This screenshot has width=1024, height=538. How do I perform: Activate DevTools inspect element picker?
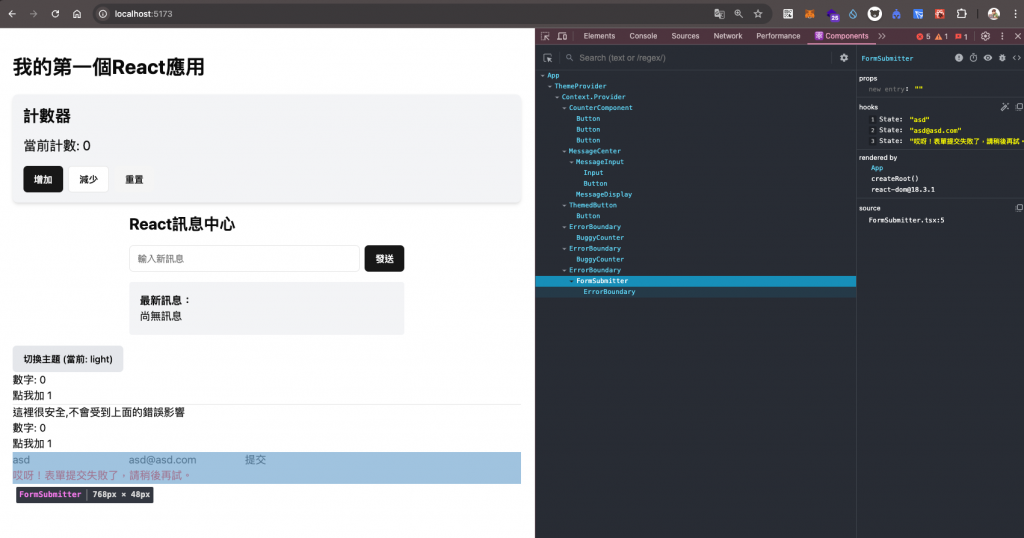coord(545,36)
